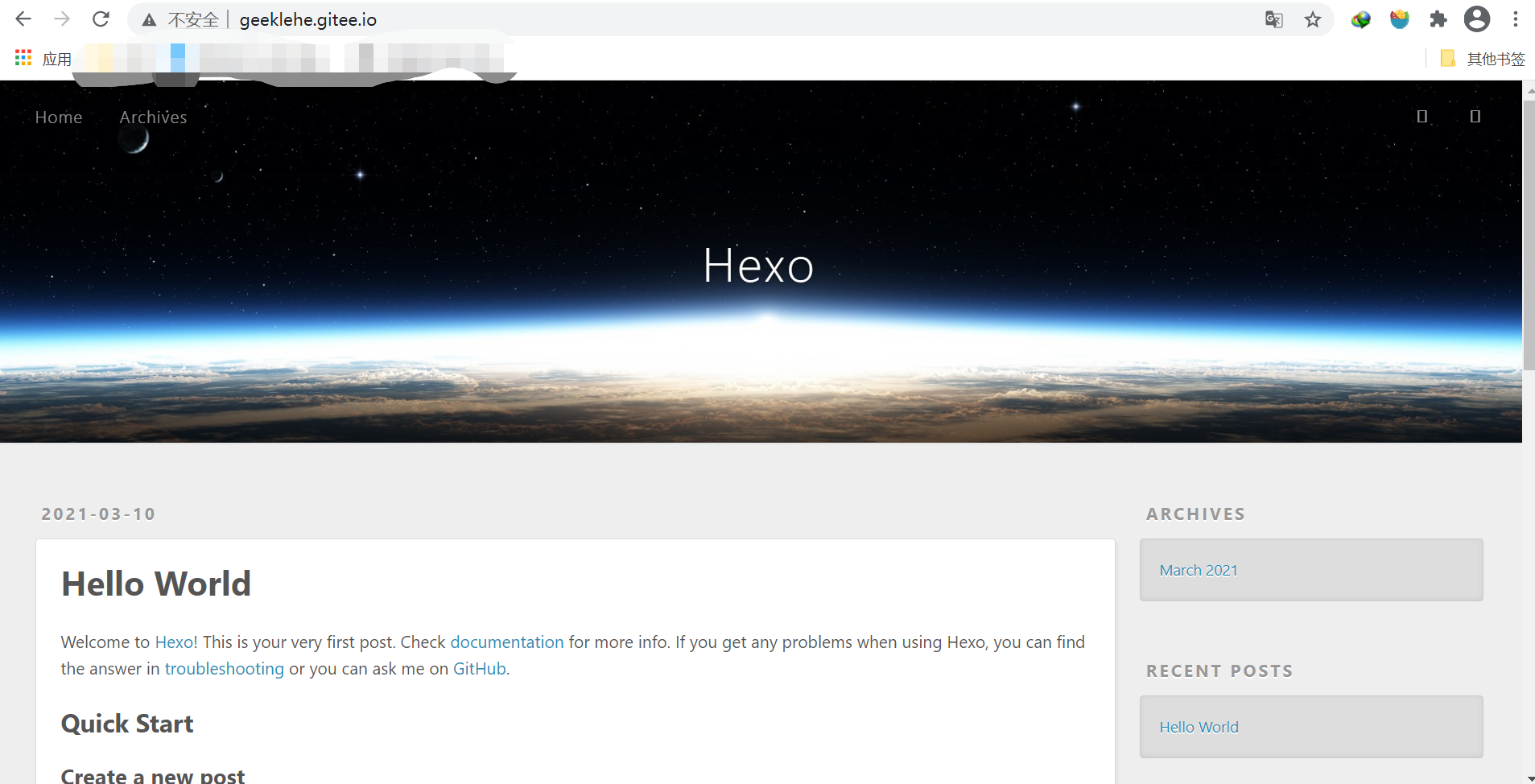Open the 其他书签 bookmarks folder
1535x784 pixels.
(x=1483, y=59)
